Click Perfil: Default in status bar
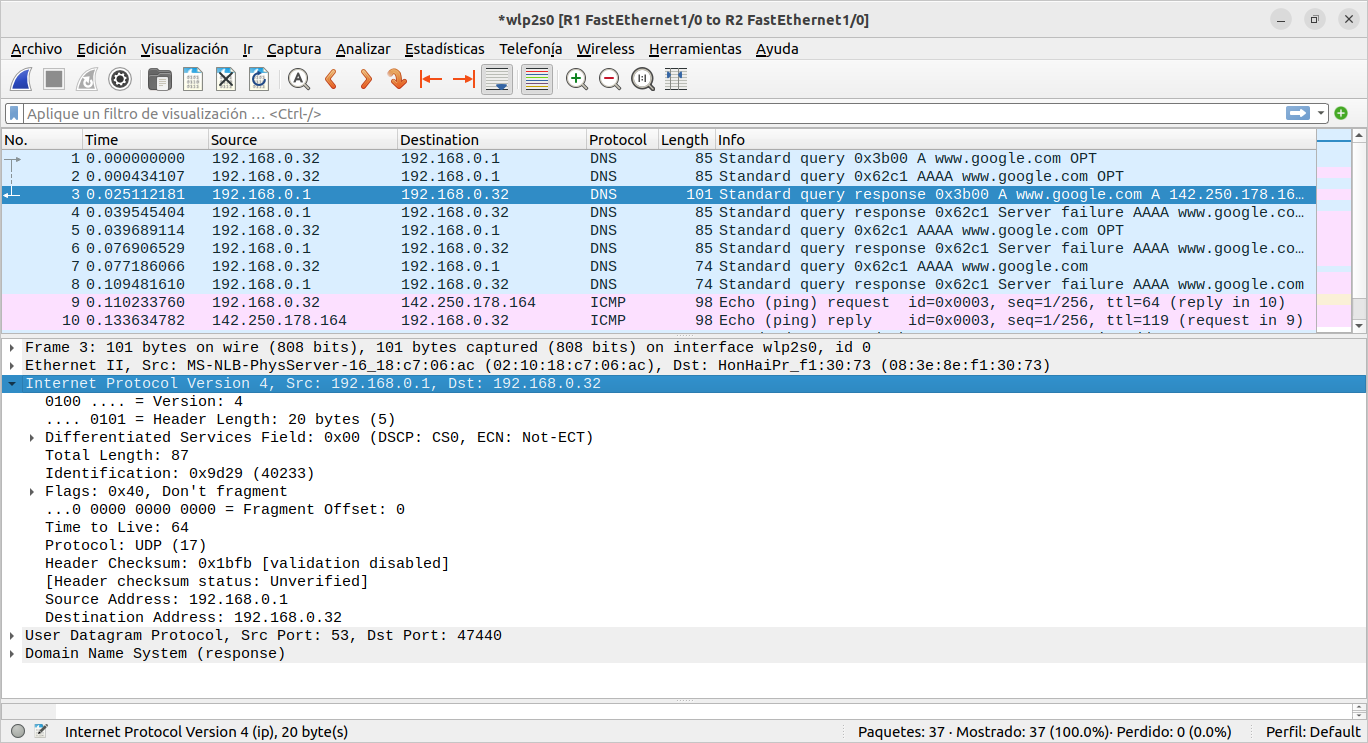 (1313, 731)
